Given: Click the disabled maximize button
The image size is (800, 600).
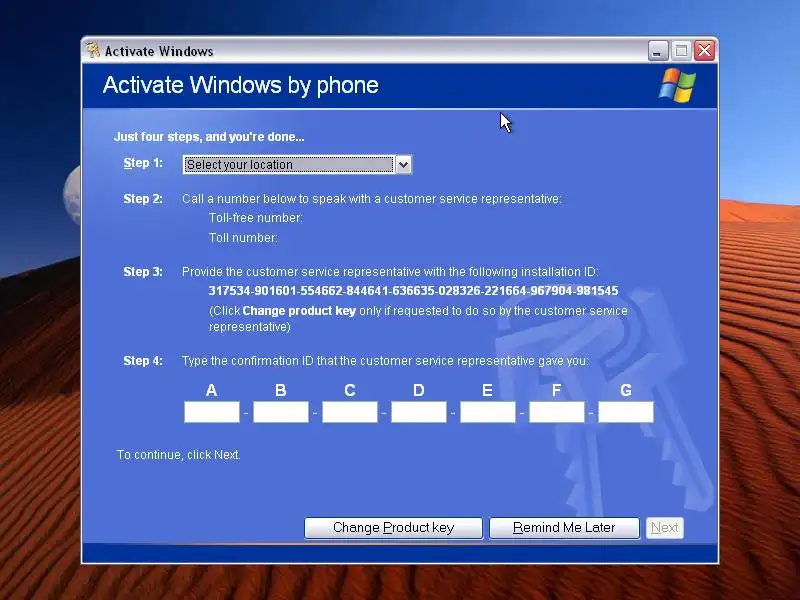Looking at the screenshot, I should pos(681,51).
